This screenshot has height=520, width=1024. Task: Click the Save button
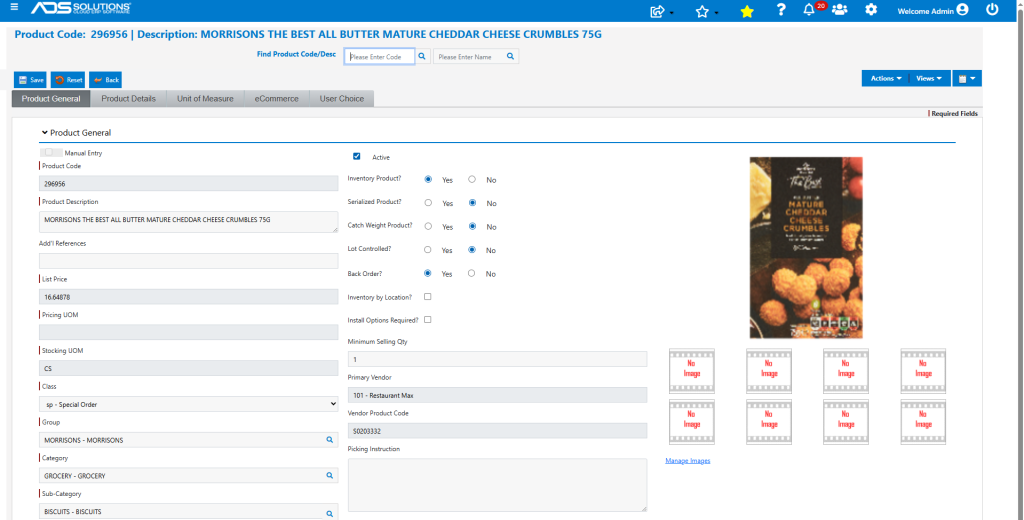30,80
